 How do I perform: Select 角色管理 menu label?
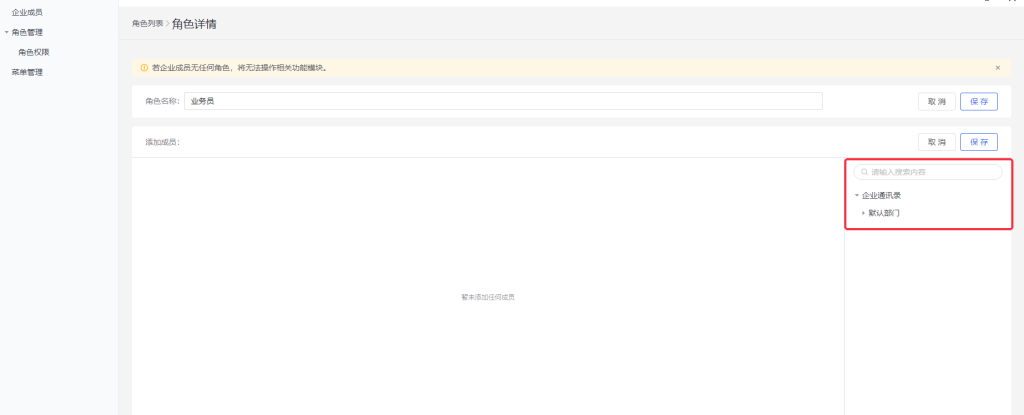pyautogui.click(x=27, y=32)
